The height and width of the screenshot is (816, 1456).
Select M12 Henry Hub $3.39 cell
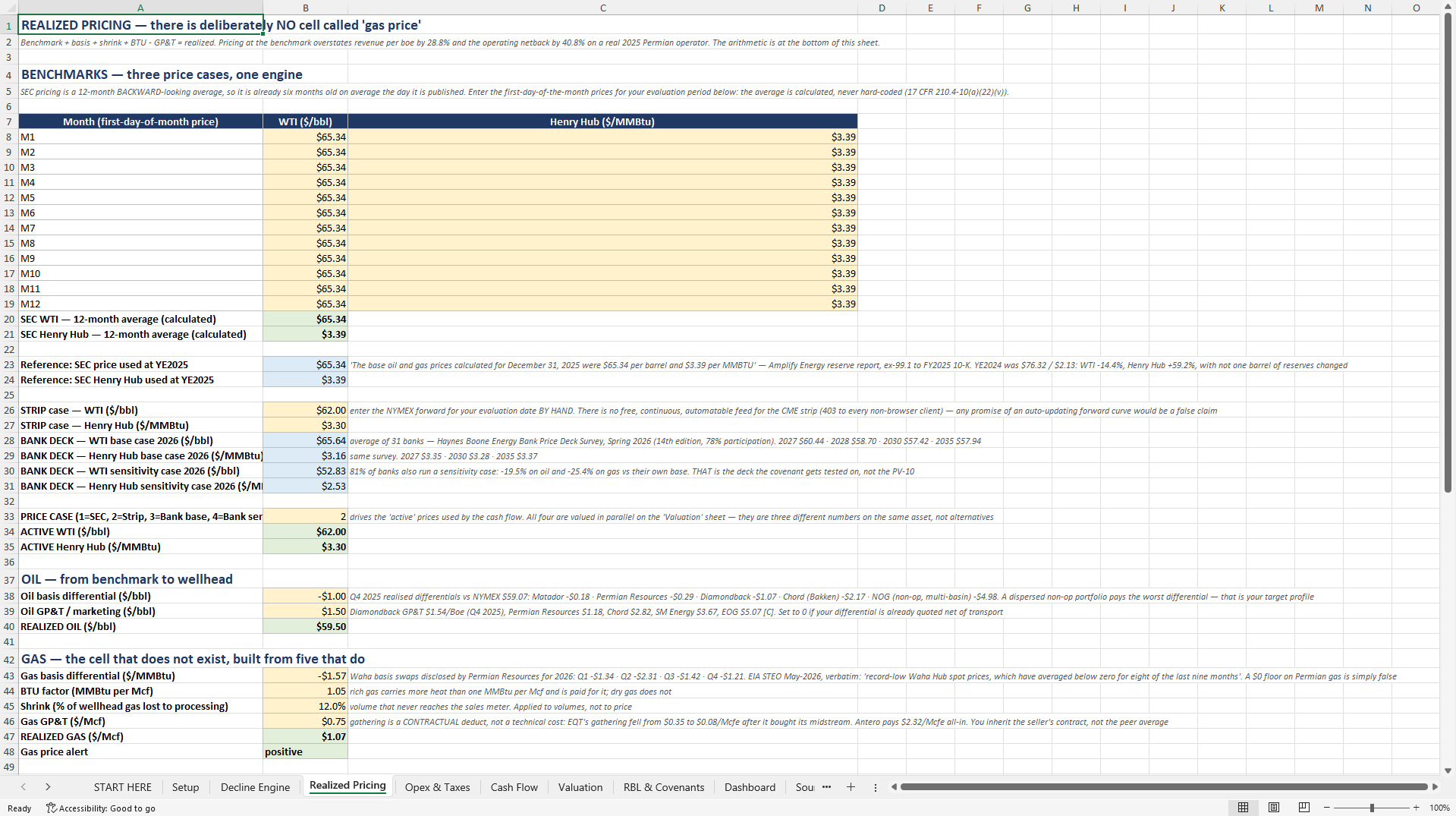[602, 304]
